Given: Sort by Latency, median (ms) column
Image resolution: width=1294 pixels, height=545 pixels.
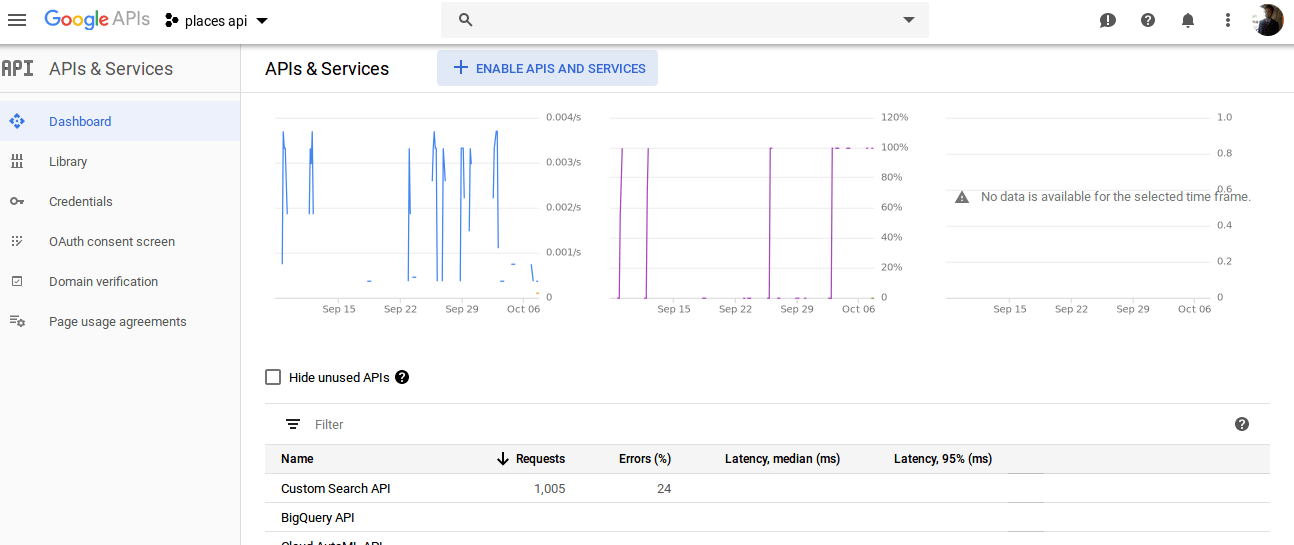Looking at the screenshot, I should click(782, 459).
